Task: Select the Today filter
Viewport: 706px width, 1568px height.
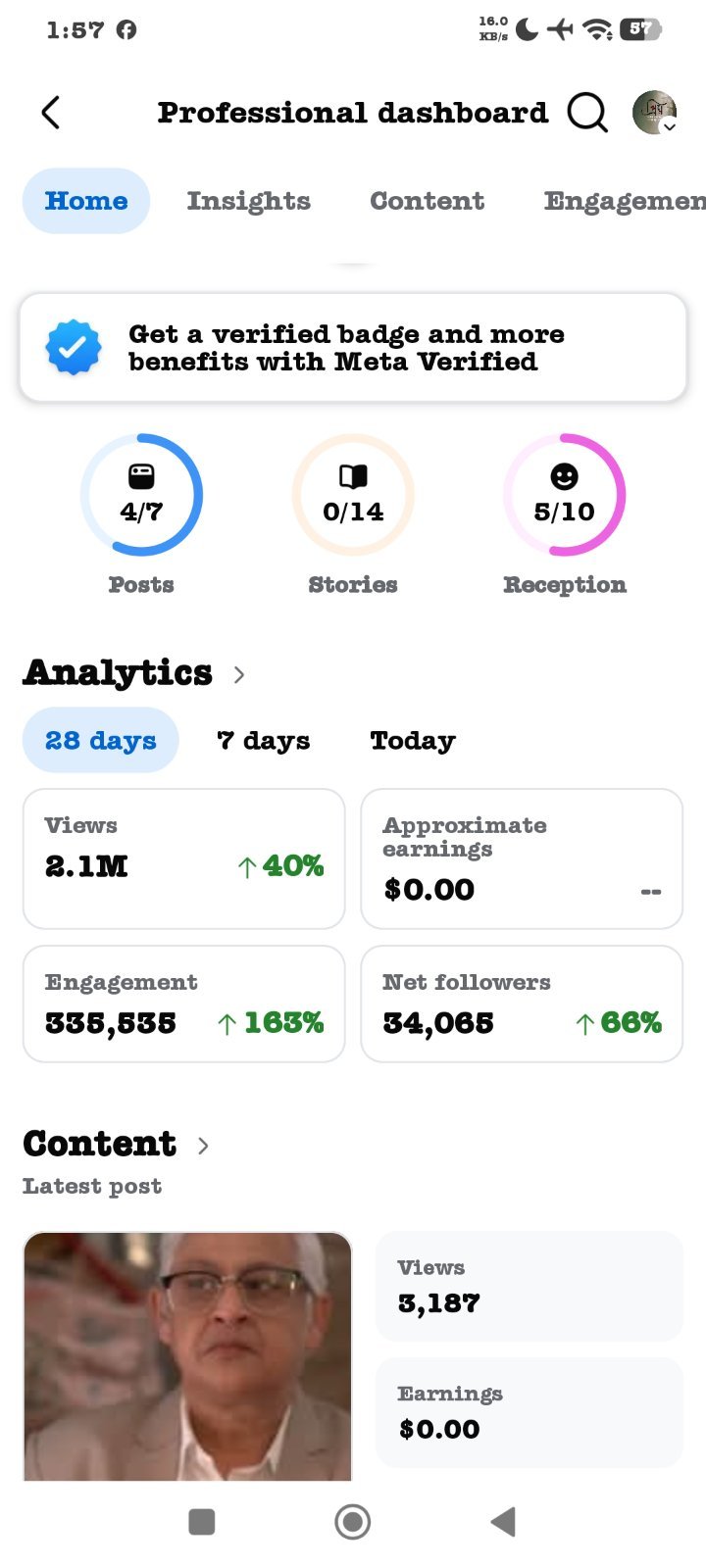Action: click(413, 741)
